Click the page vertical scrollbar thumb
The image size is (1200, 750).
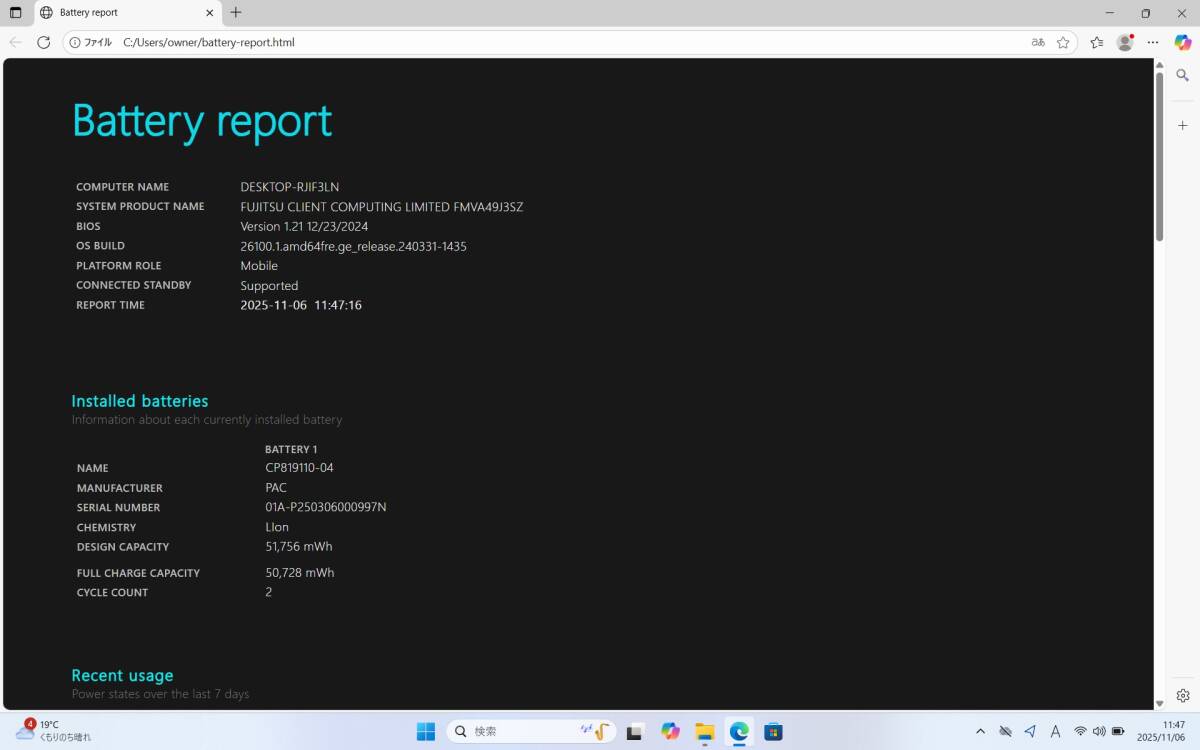click(x=1160, y=156)
